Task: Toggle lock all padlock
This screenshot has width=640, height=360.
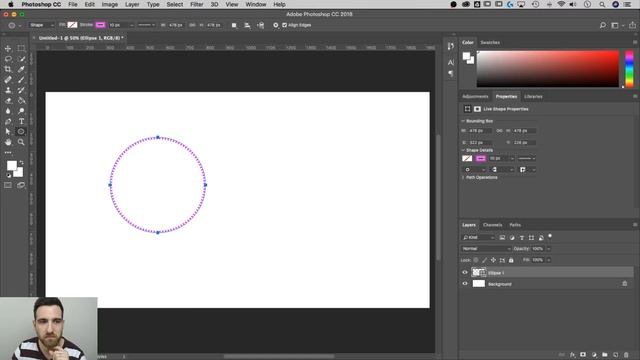Action: pos(511,260)
